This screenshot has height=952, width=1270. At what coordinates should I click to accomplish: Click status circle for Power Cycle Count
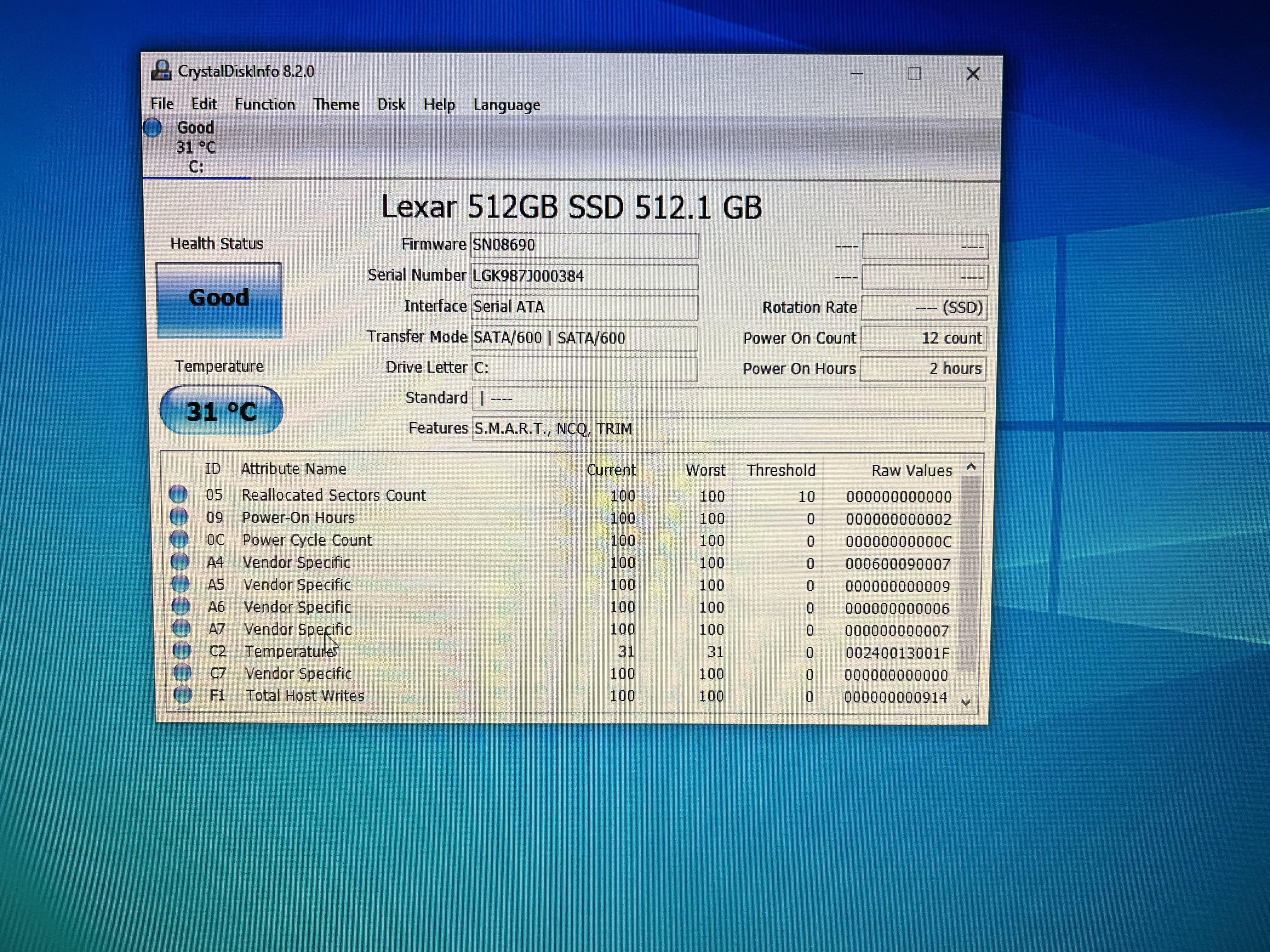(180, 539)
